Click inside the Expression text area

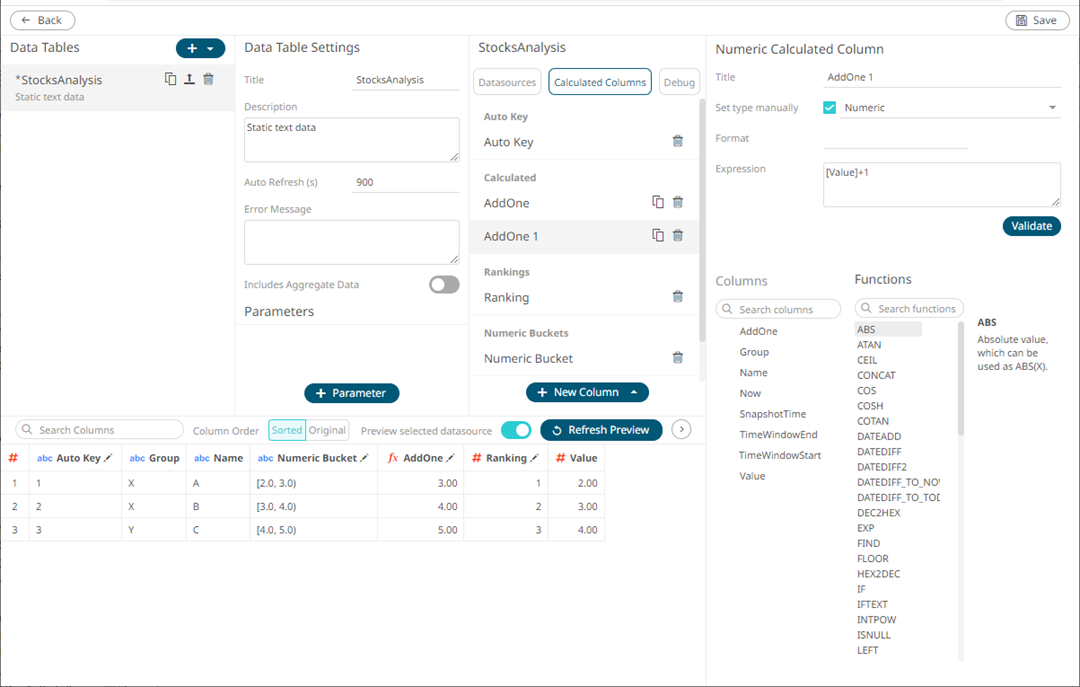(x=940, y=184)
